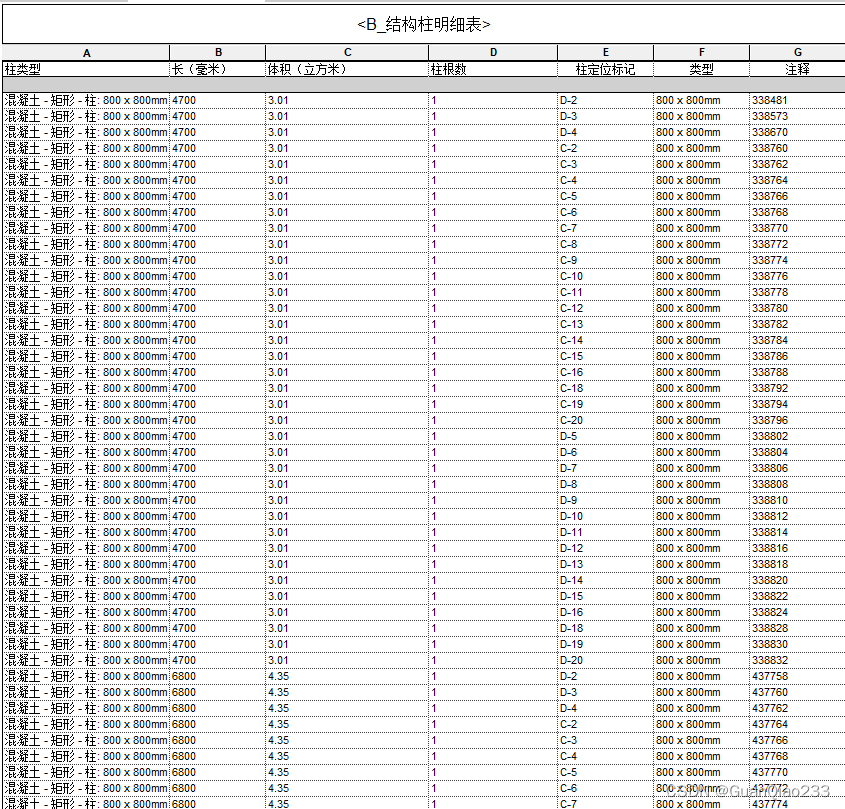Click location mark cell C-15
Image resolution: width=845 pixels, height=809 pixels.
[x=606, y=356]
